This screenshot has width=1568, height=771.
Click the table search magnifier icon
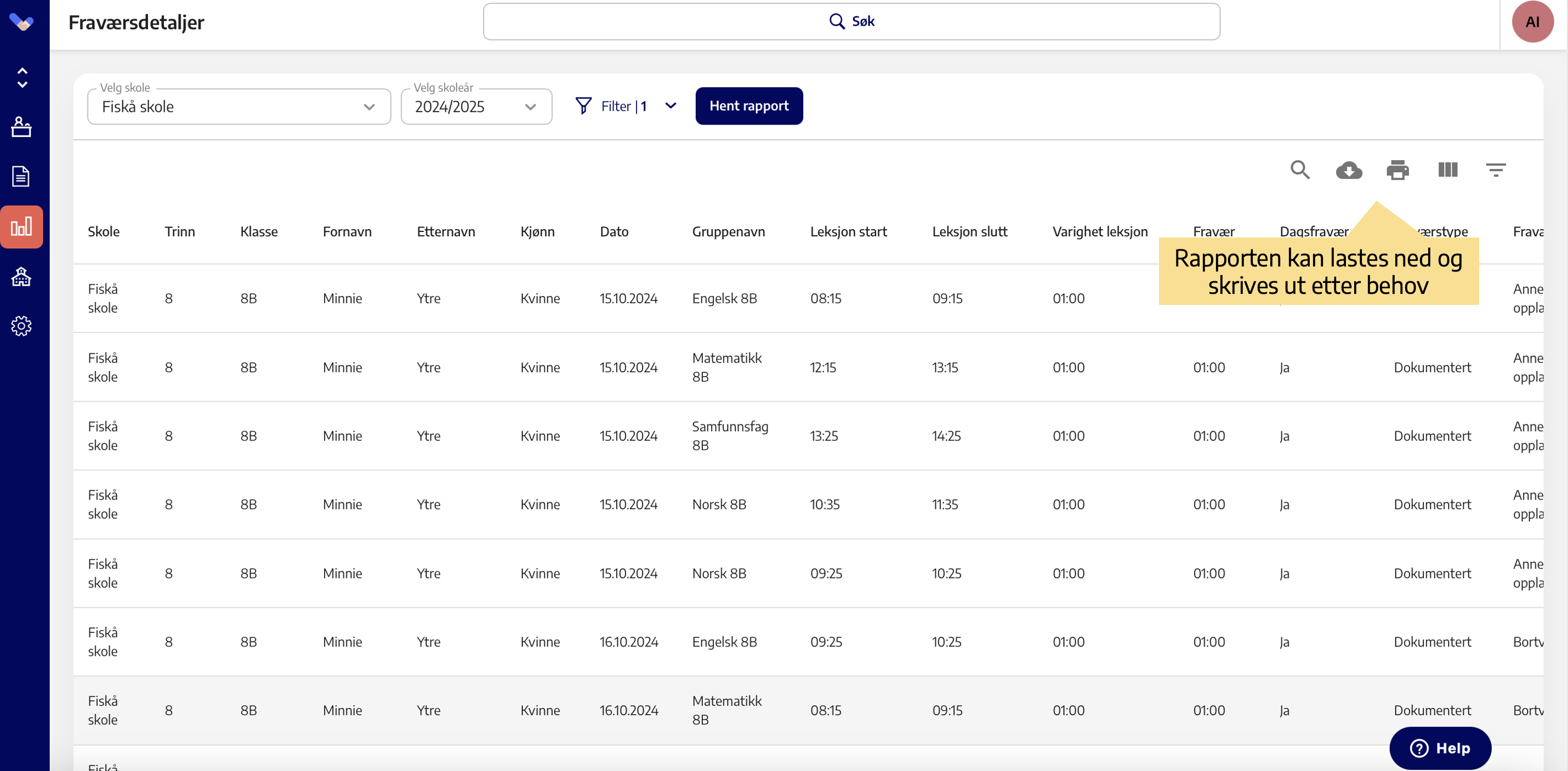(x=1299, y=170)
